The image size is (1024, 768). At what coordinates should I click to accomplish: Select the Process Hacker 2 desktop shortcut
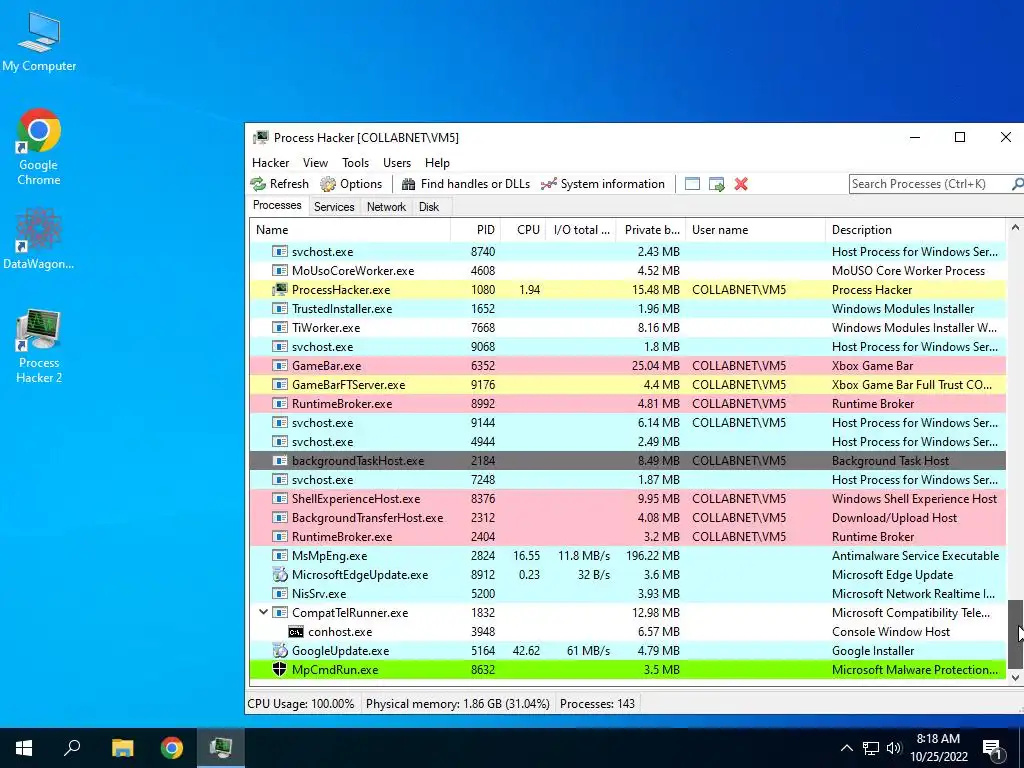(x=39, y=346)
